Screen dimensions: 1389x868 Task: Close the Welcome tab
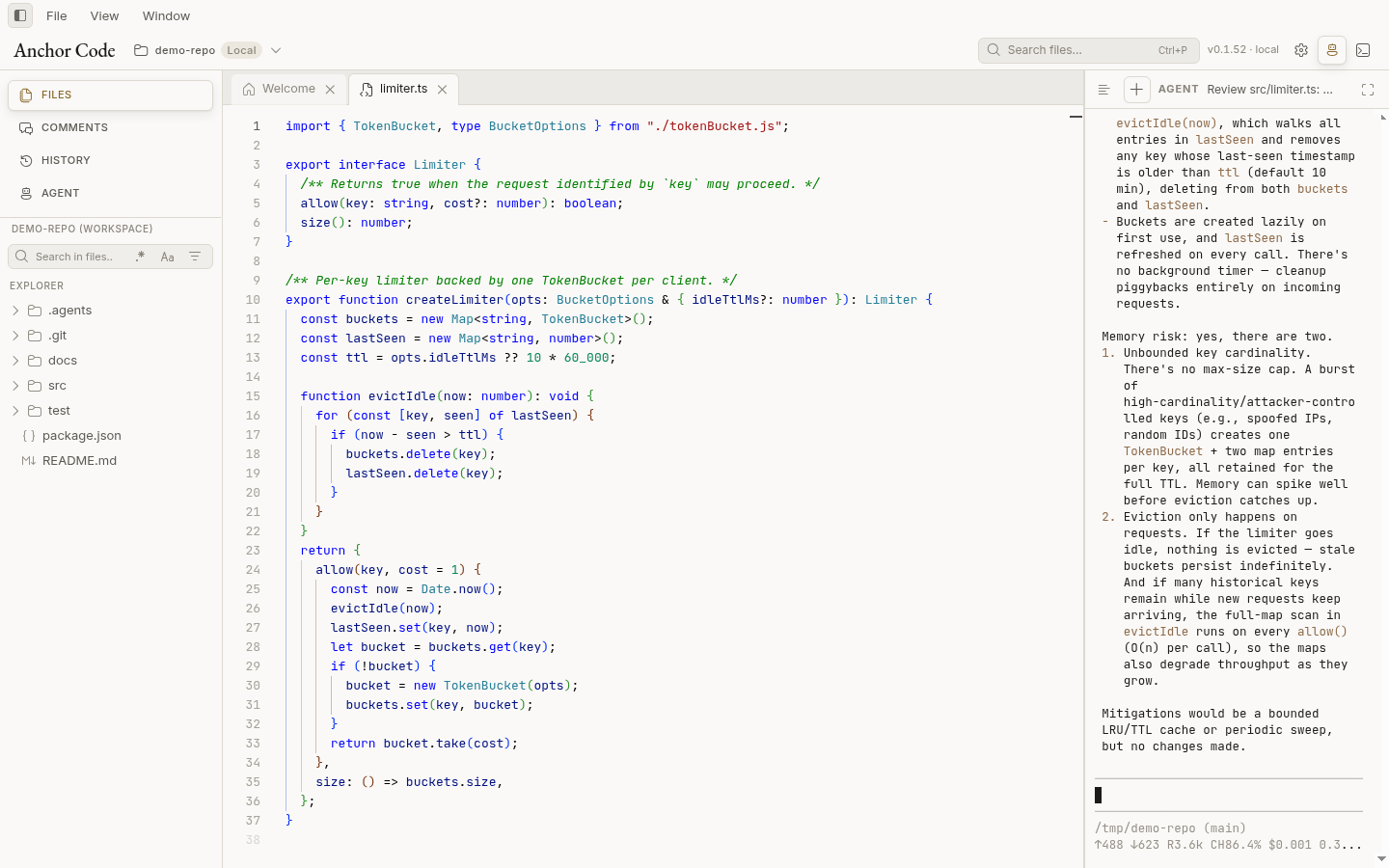click(x=330, y=90)
